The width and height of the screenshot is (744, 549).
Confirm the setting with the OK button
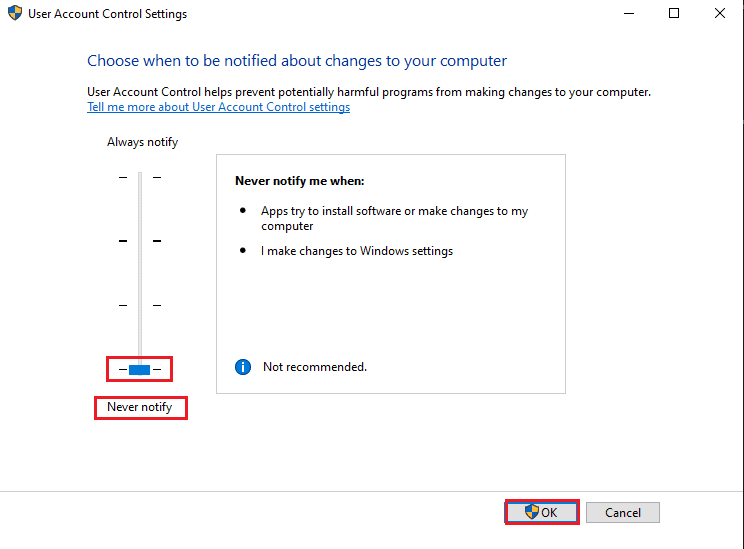click(x=542, y=512)
